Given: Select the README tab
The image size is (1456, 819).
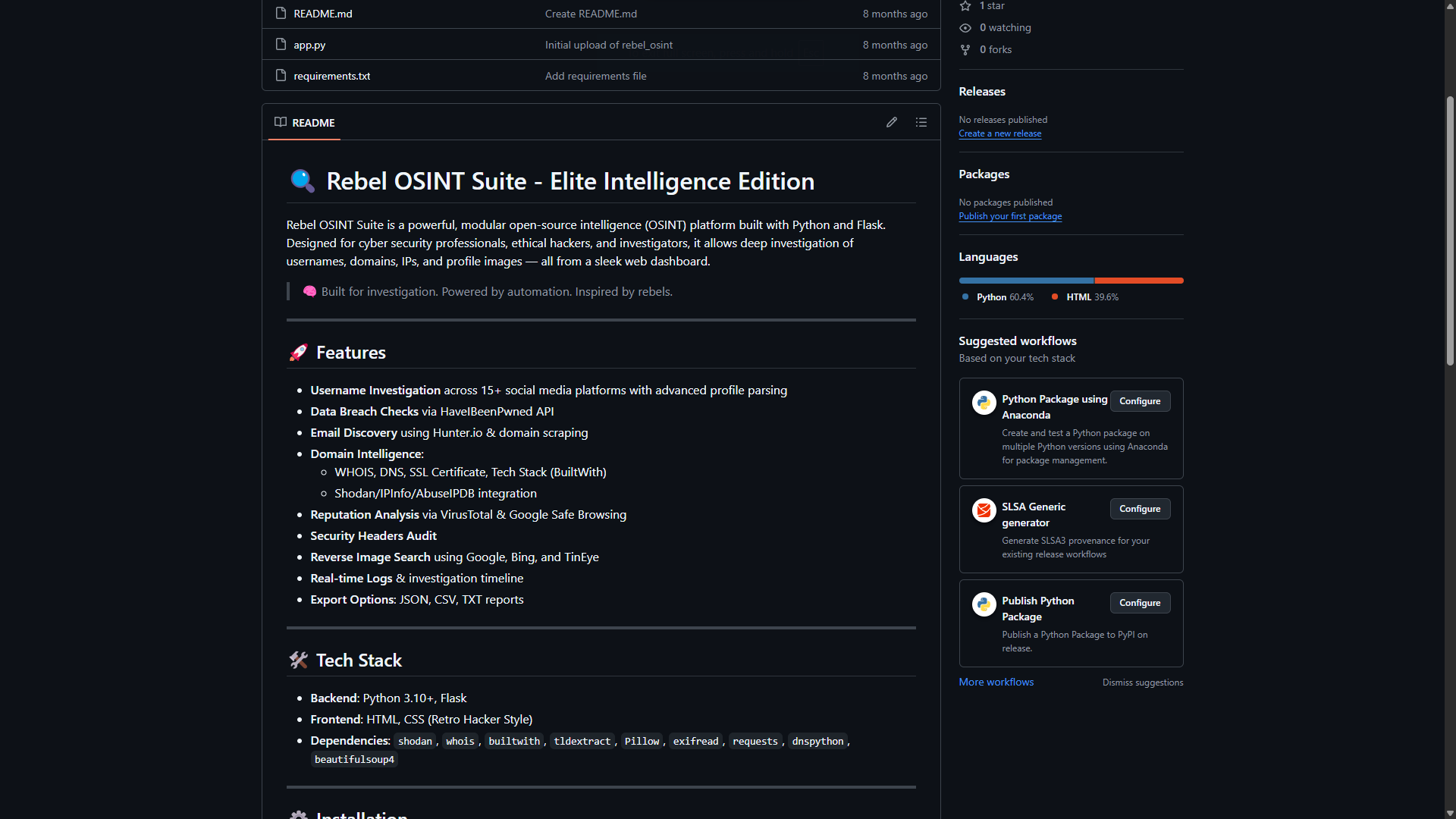Looking at the screenshot, I should pyautogui.click(x=305, y=123).
